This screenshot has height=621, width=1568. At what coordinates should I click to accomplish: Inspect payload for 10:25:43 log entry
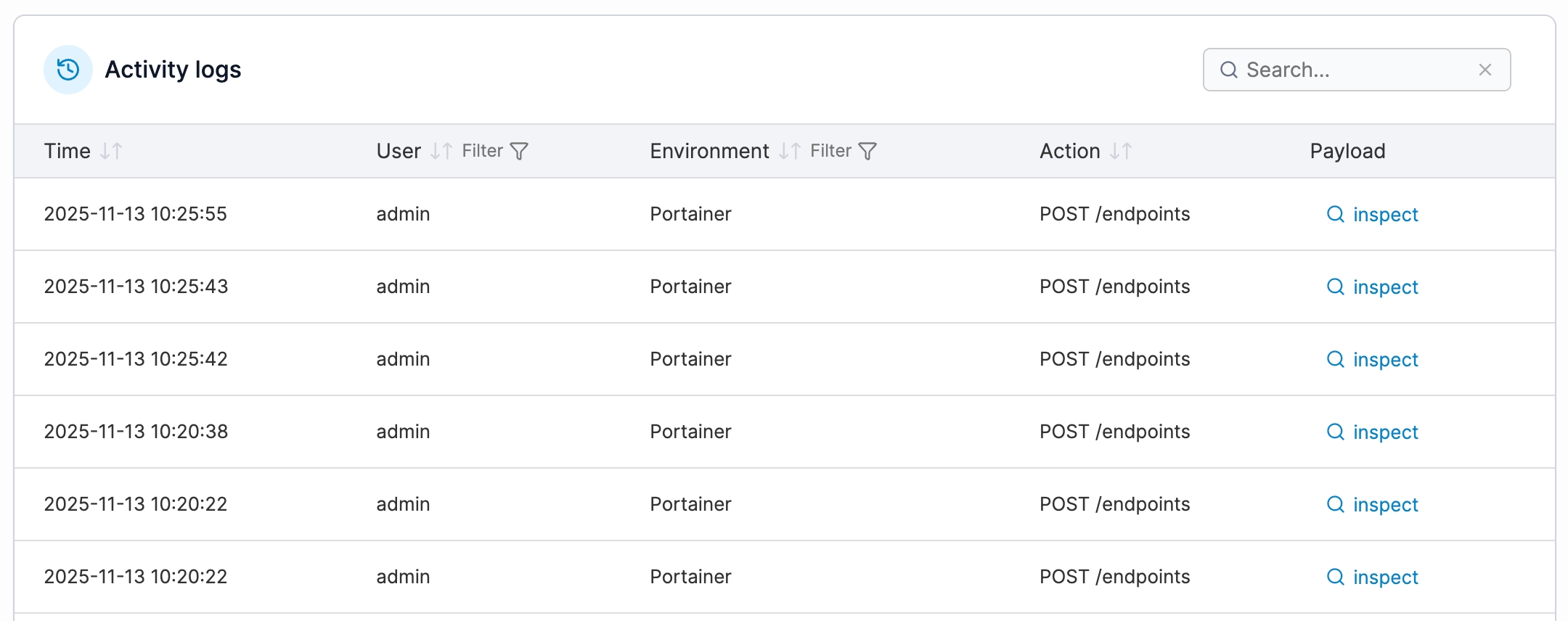pos(1384,287)
